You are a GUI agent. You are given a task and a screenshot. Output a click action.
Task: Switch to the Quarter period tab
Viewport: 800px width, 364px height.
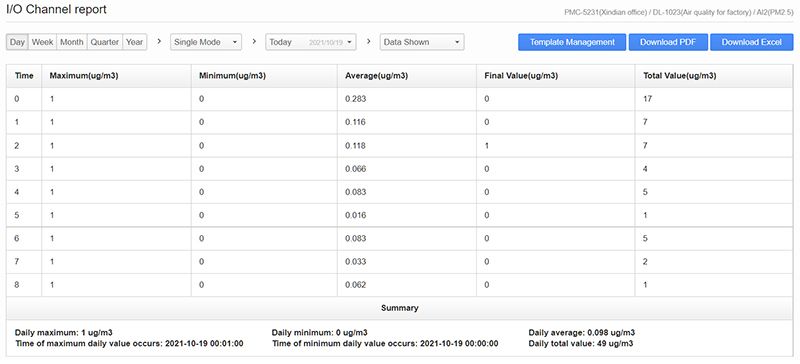[105, 42]
